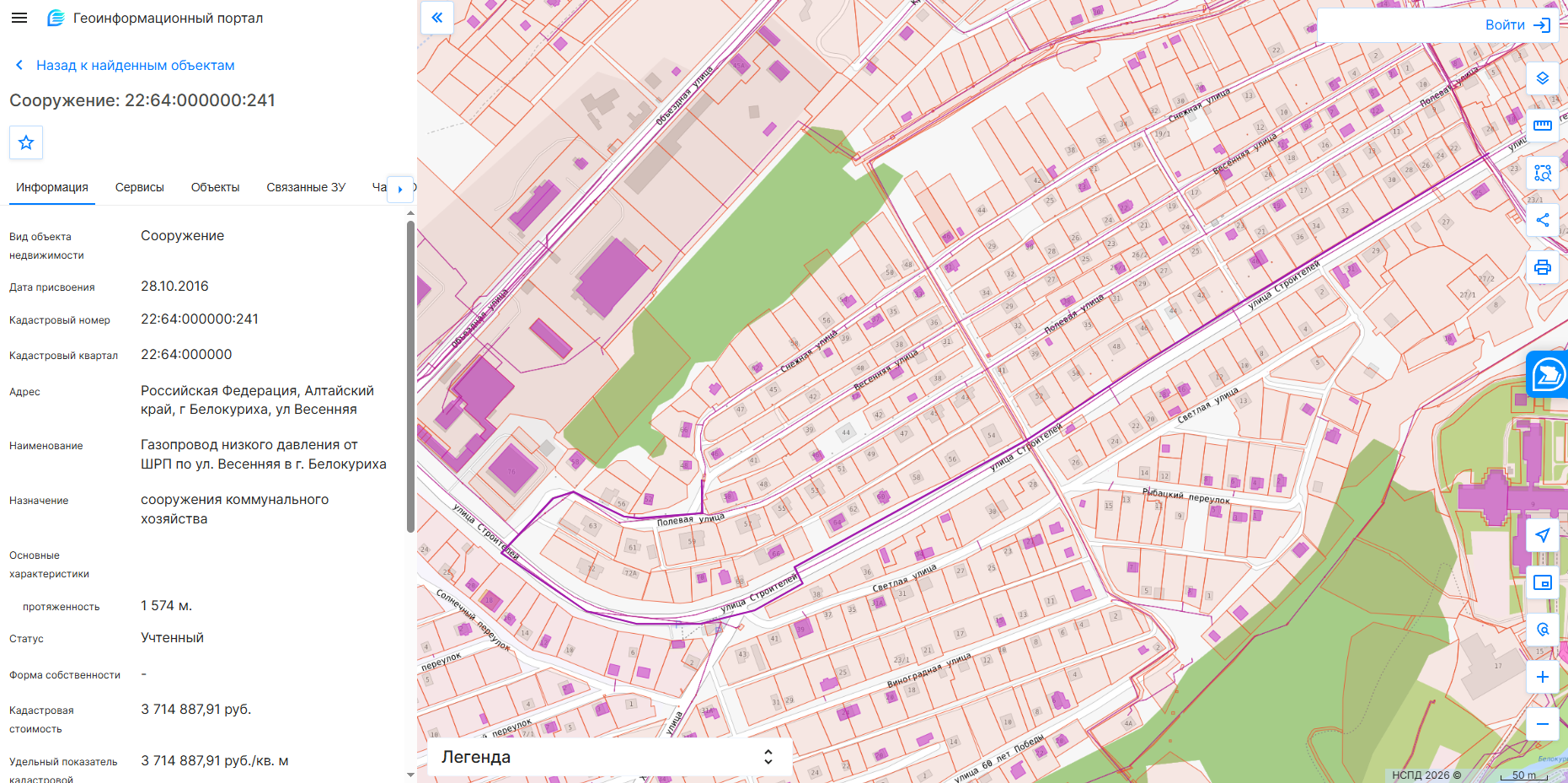This screenshot has height=783, width=1568.
Task: Select the ruler measurement tool
Action: (1543, 126)
